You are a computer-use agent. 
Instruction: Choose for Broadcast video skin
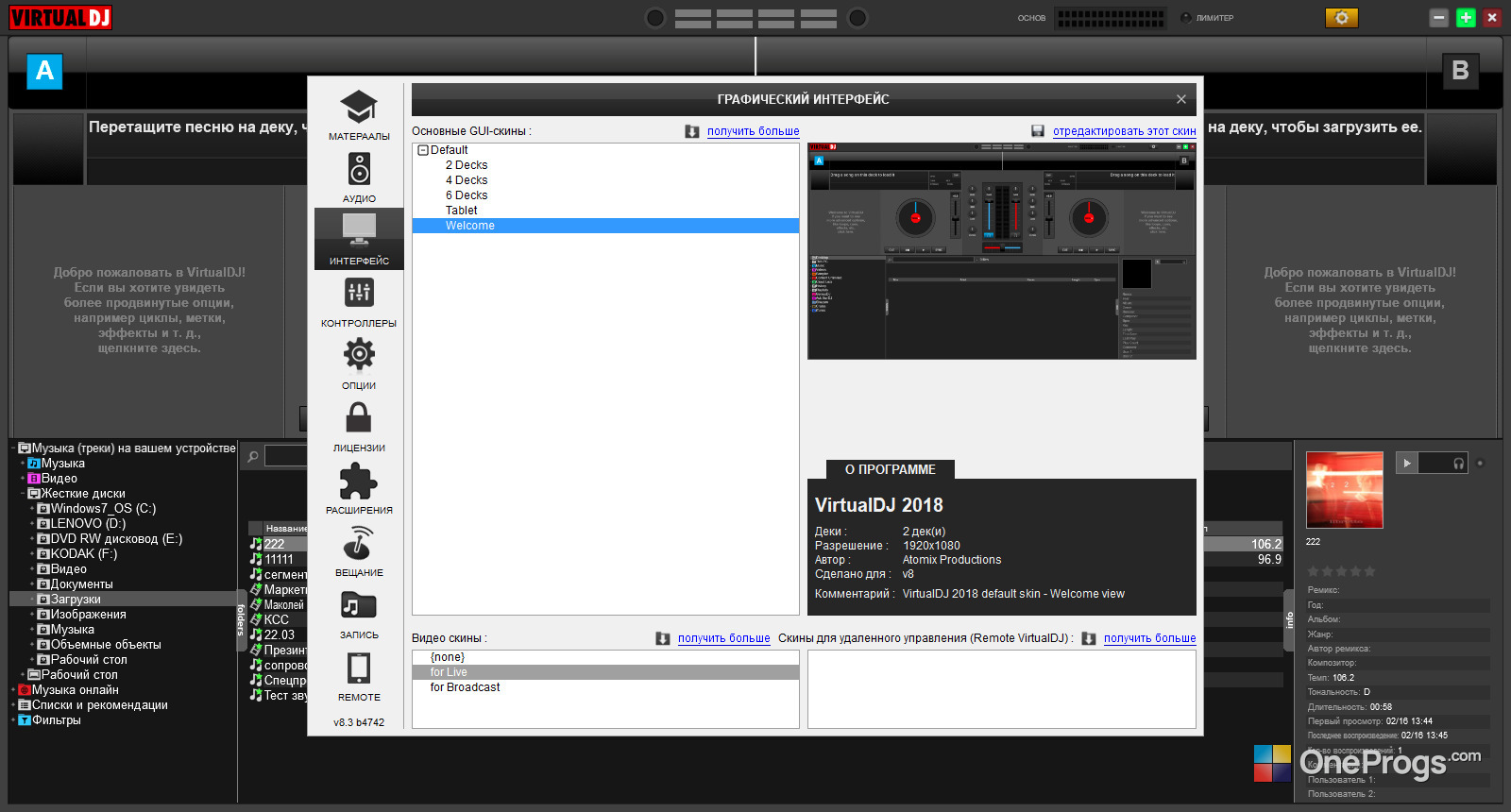pos(605,687)
